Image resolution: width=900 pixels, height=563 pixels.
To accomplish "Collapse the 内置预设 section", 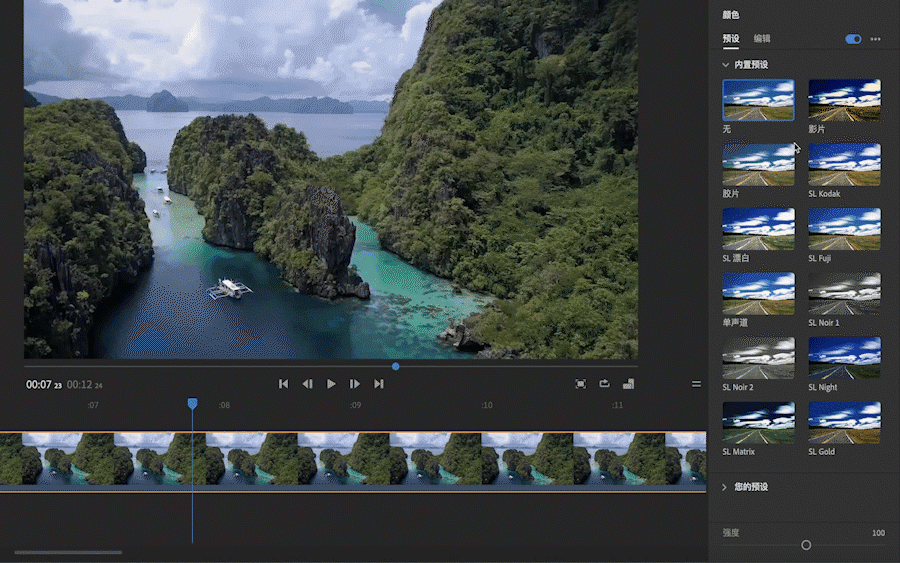I will (x=727, y=64).
